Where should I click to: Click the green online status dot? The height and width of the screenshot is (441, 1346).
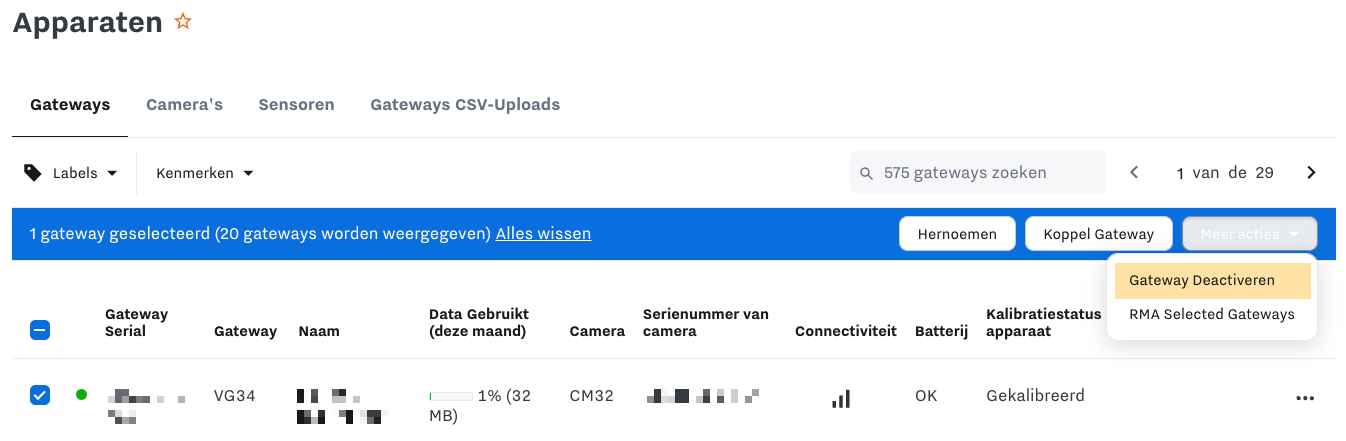(x=82, y=395)
